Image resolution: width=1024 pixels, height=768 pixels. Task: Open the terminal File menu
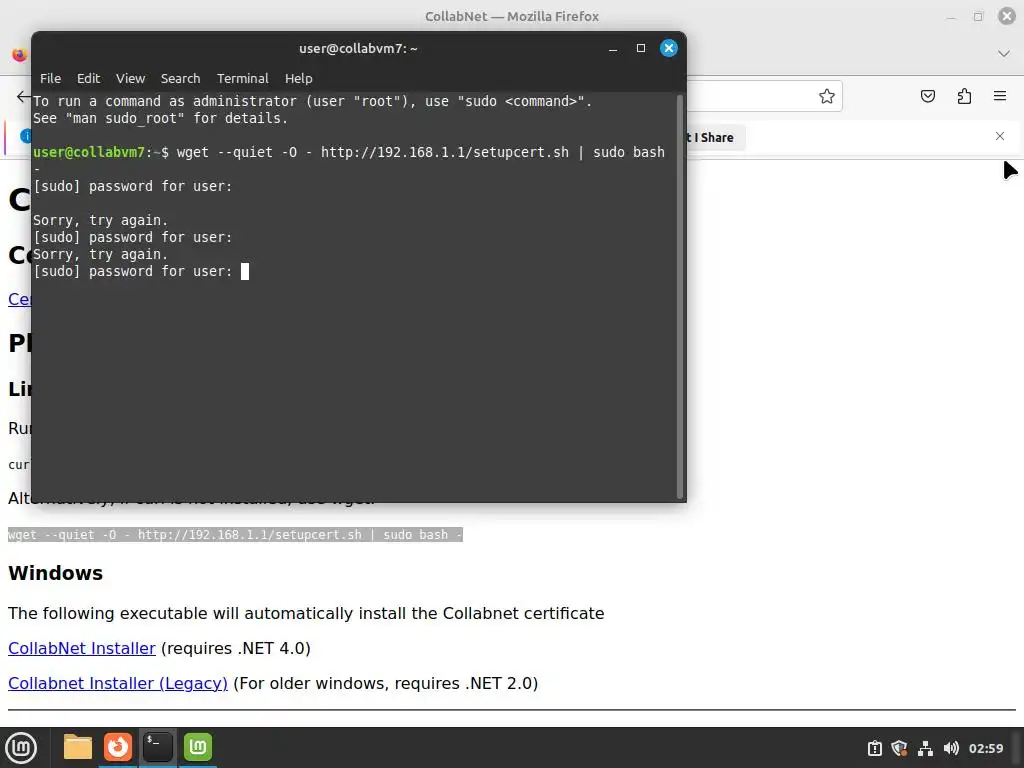[50, 78]
